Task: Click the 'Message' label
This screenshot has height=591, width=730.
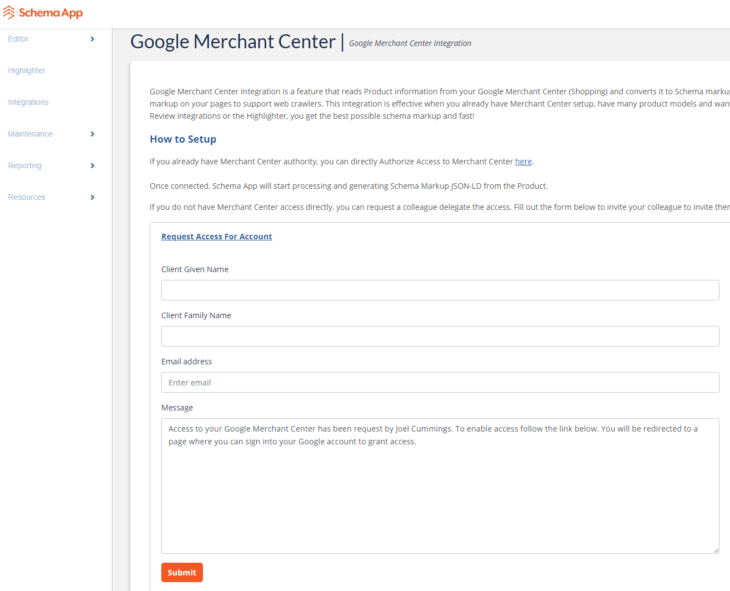Action: 177,408
